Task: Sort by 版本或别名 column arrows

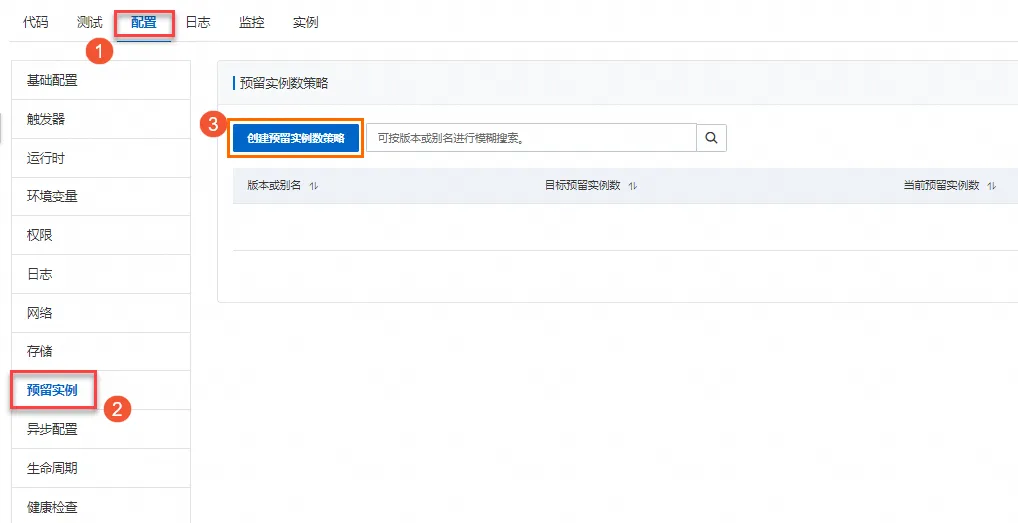Action: tap(314, 186)
